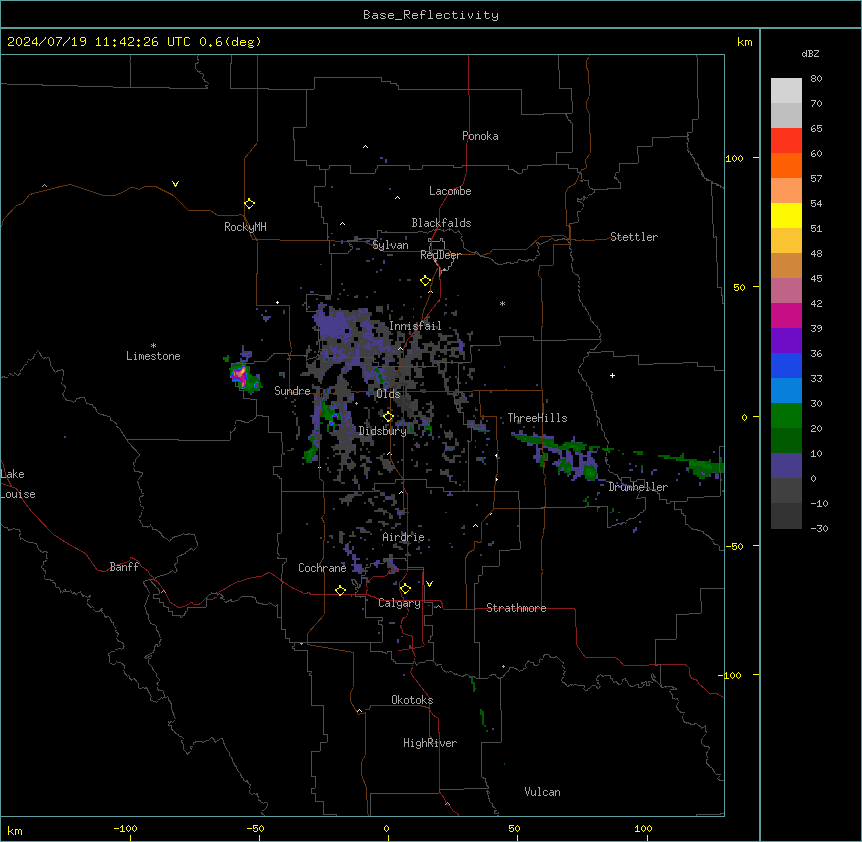Select the lightest gray 70-80 dBZ swatch
Screen dimensions: 862x842
(786, 91)
